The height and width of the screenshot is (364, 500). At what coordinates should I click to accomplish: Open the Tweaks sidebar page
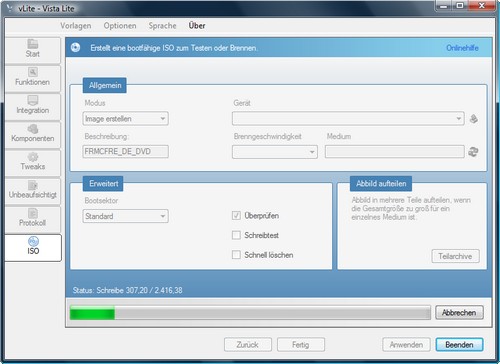click(x=33, y=163)
